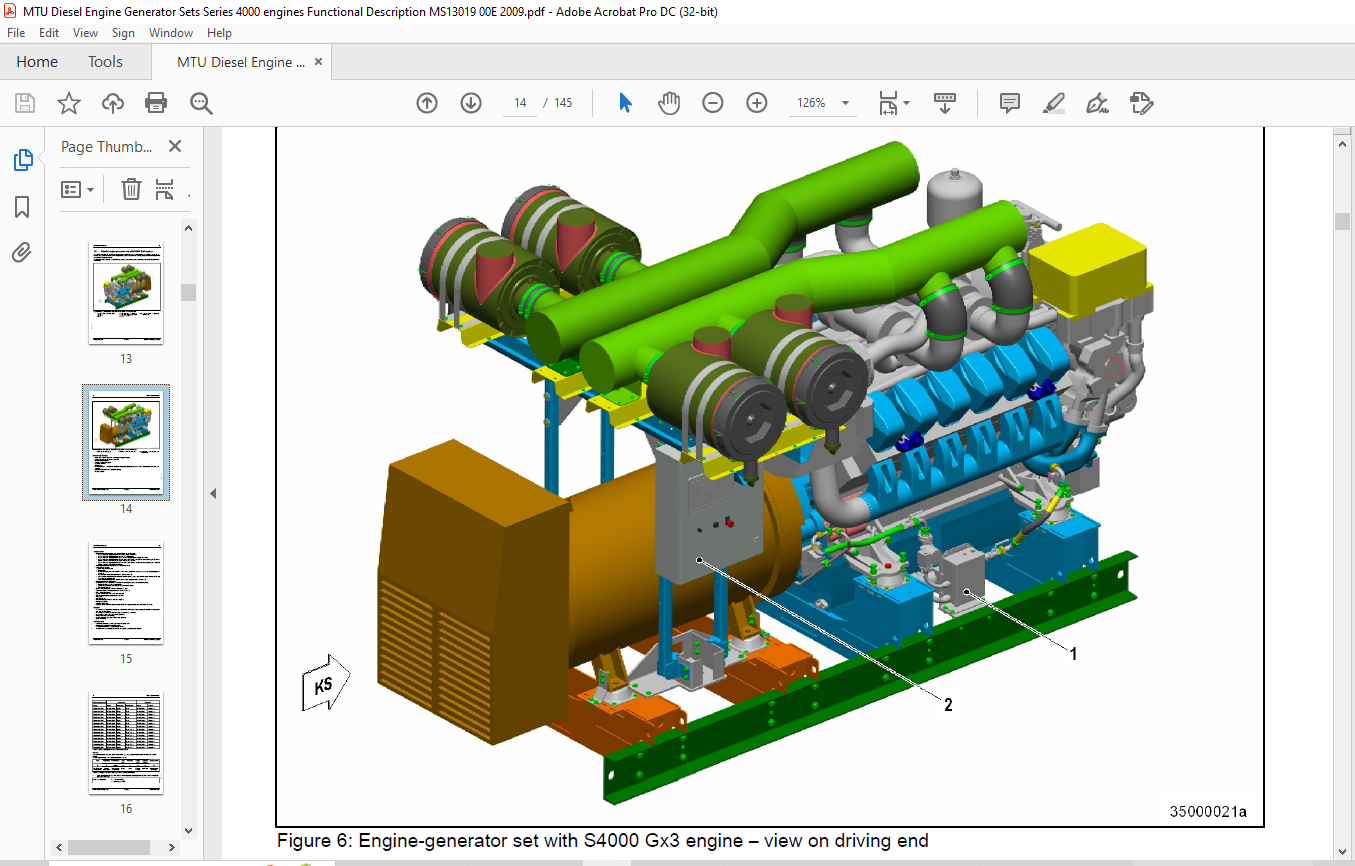Open the Window menu
Viewport: 1355px width, 866px height.
point(171,33)
